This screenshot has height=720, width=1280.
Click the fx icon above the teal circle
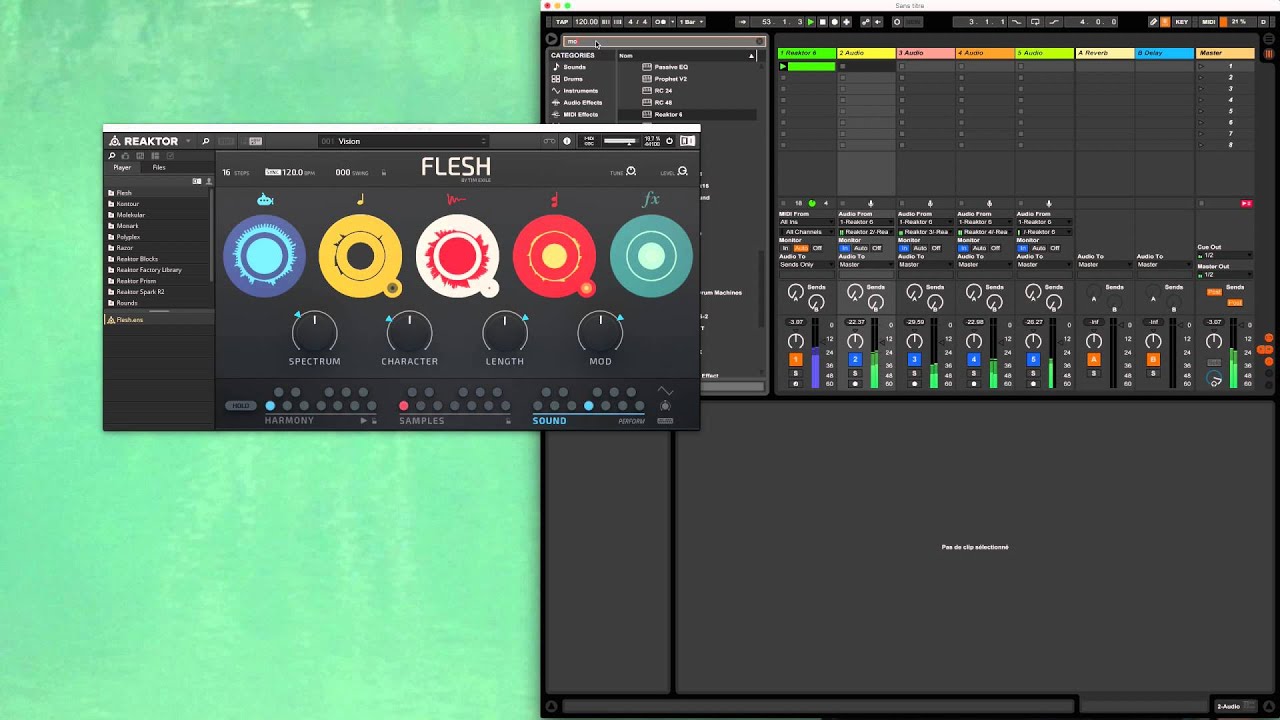[x=651, y=200]
